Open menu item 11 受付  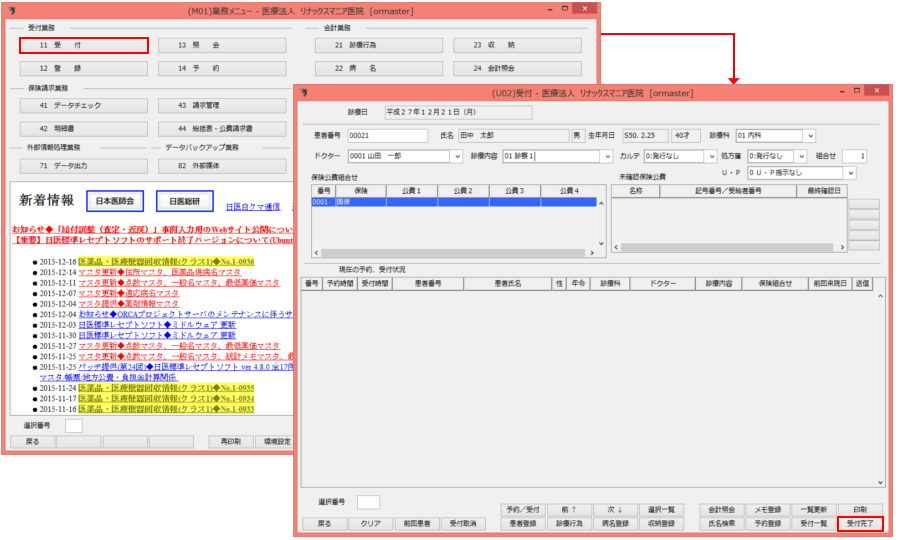tap(83, 45)
